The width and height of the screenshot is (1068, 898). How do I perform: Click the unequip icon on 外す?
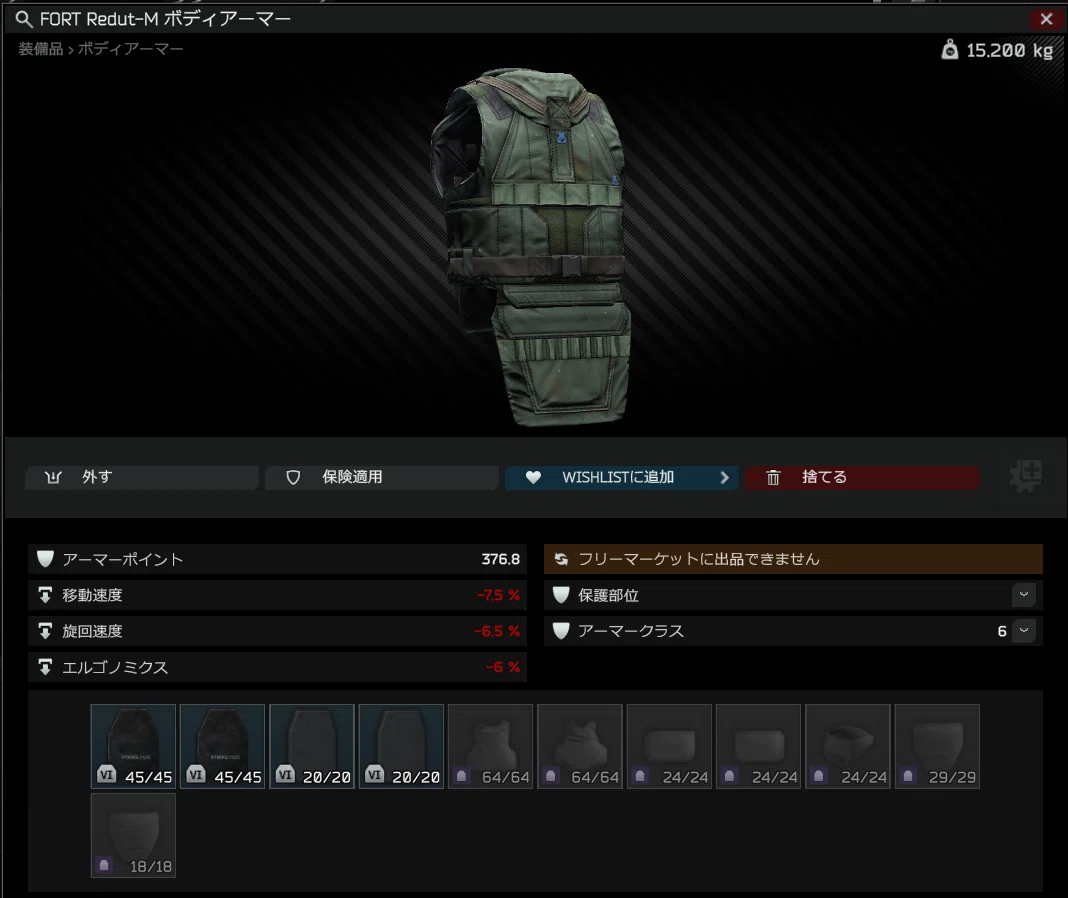(53, 477)
